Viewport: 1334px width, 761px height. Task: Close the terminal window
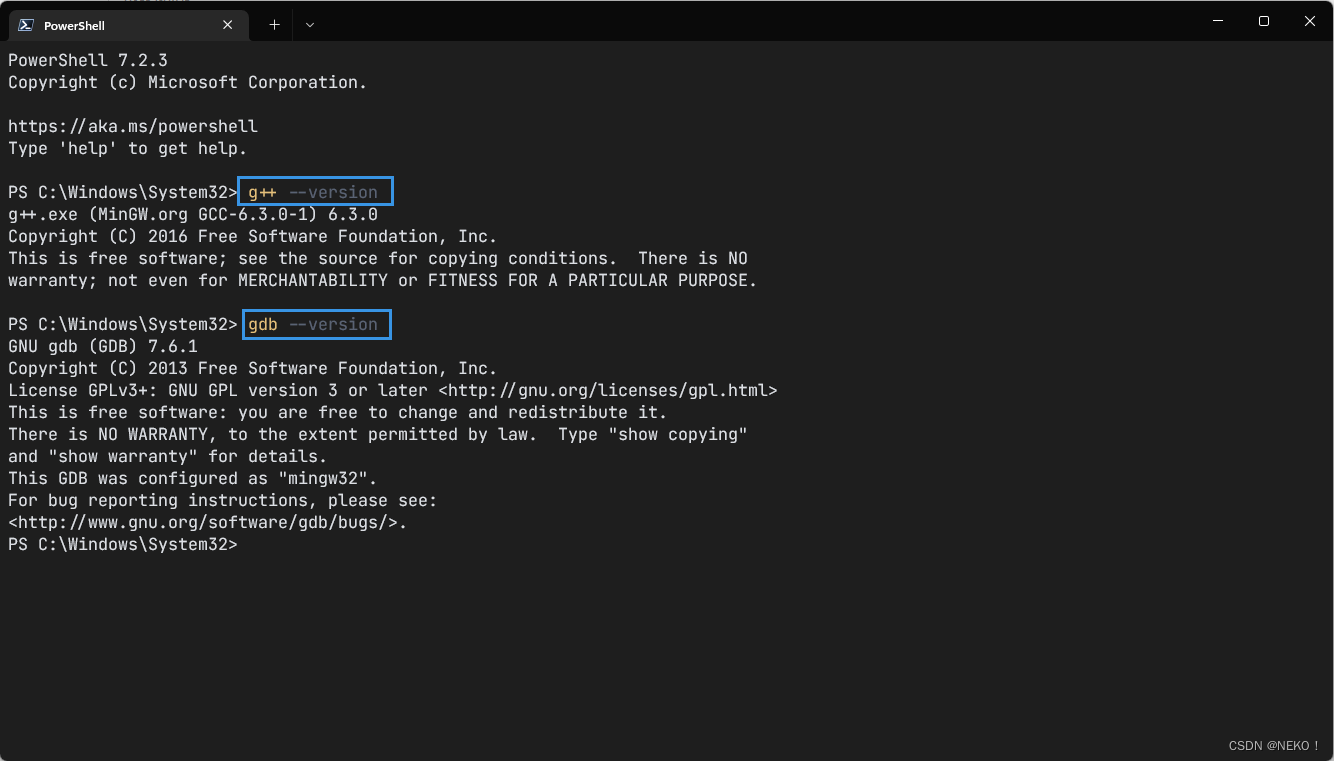(1310, 21)
